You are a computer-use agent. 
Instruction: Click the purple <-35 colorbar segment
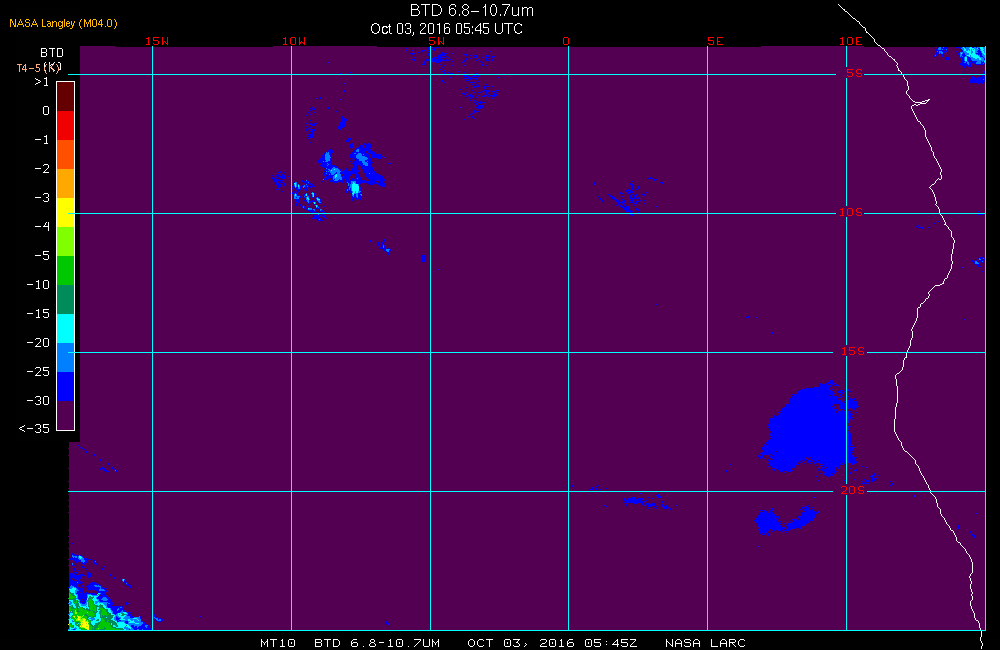click(x=66, y=415)
